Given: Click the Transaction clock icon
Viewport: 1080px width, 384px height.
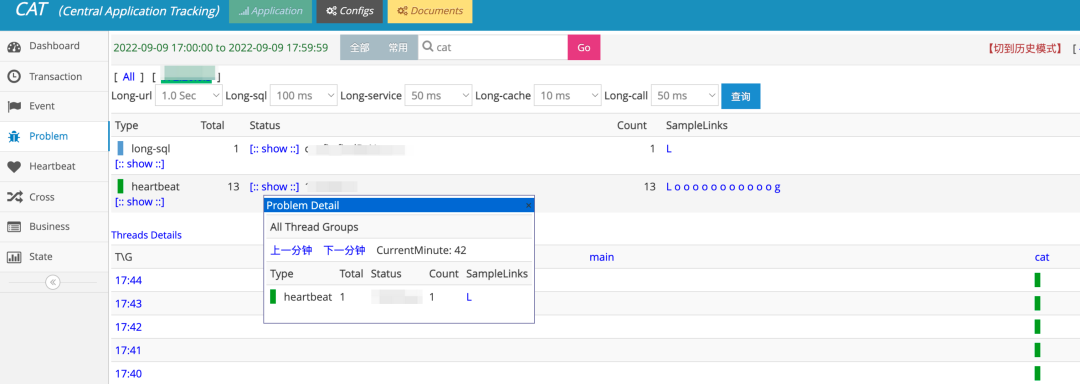Looking at the screenshot, I should pyautogui.click(x=14, y=76).
